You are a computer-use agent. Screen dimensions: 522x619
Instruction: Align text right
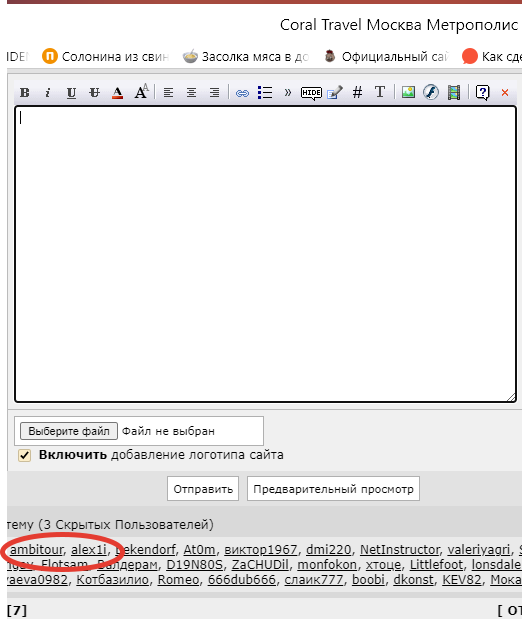(214, 92)
